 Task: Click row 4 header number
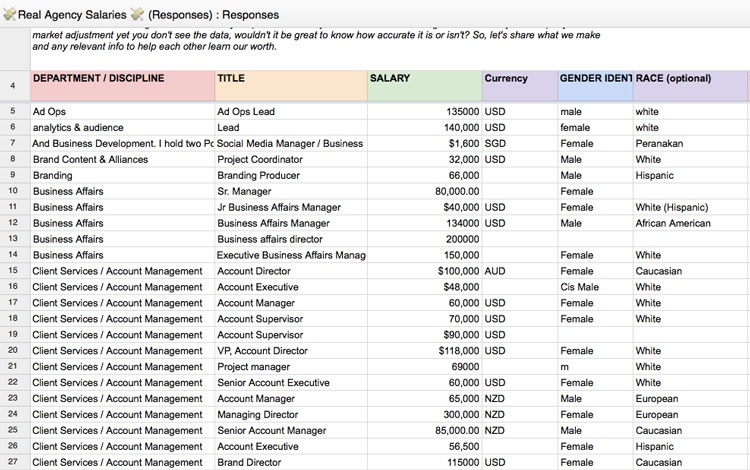[14, 85]
